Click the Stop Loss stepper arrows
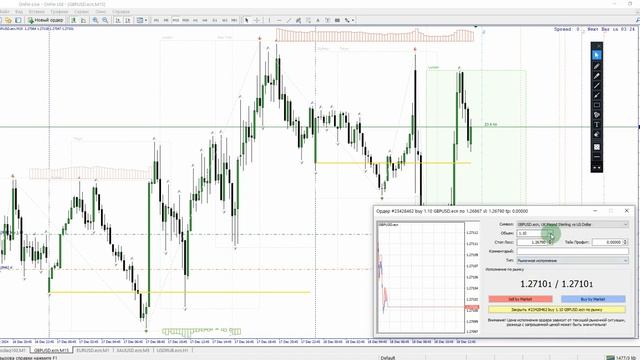This screenshot has height=360, width=640. click(551, 242)
